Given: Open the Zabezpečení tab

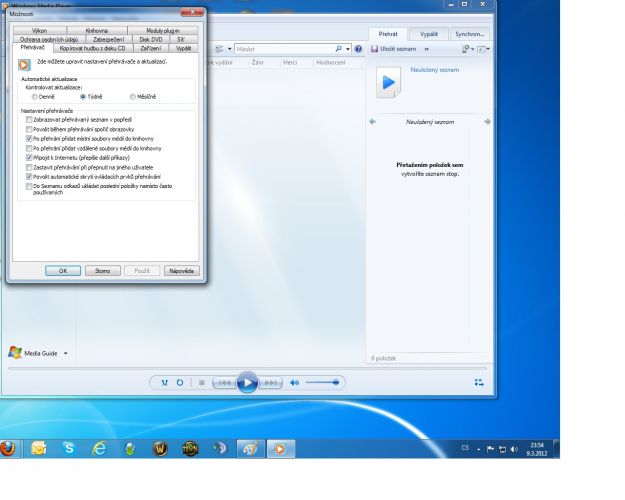Looking at the screenshot, I should tap(108, 39).
